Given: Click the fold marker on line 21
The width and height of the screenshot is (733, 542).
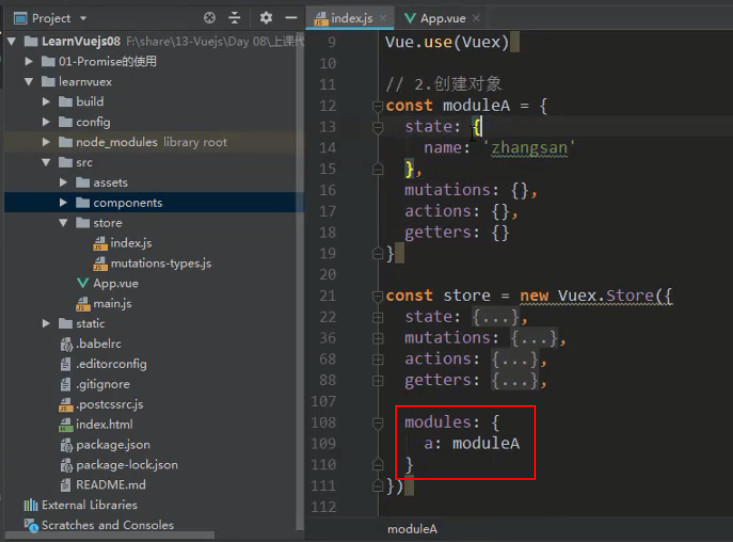Looking at the screenshot, I should 378,296.
